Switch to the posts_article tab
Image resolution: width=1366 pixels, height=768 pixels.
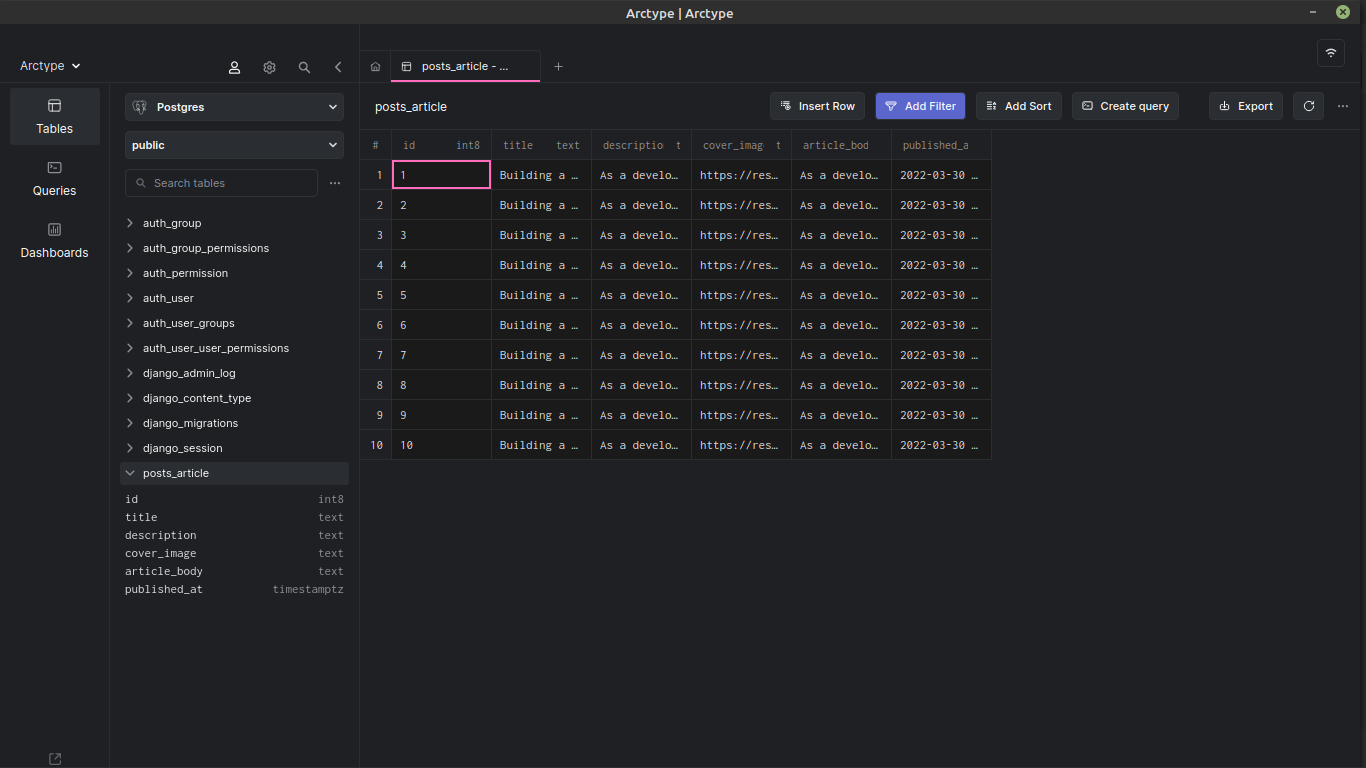point(465,66)
